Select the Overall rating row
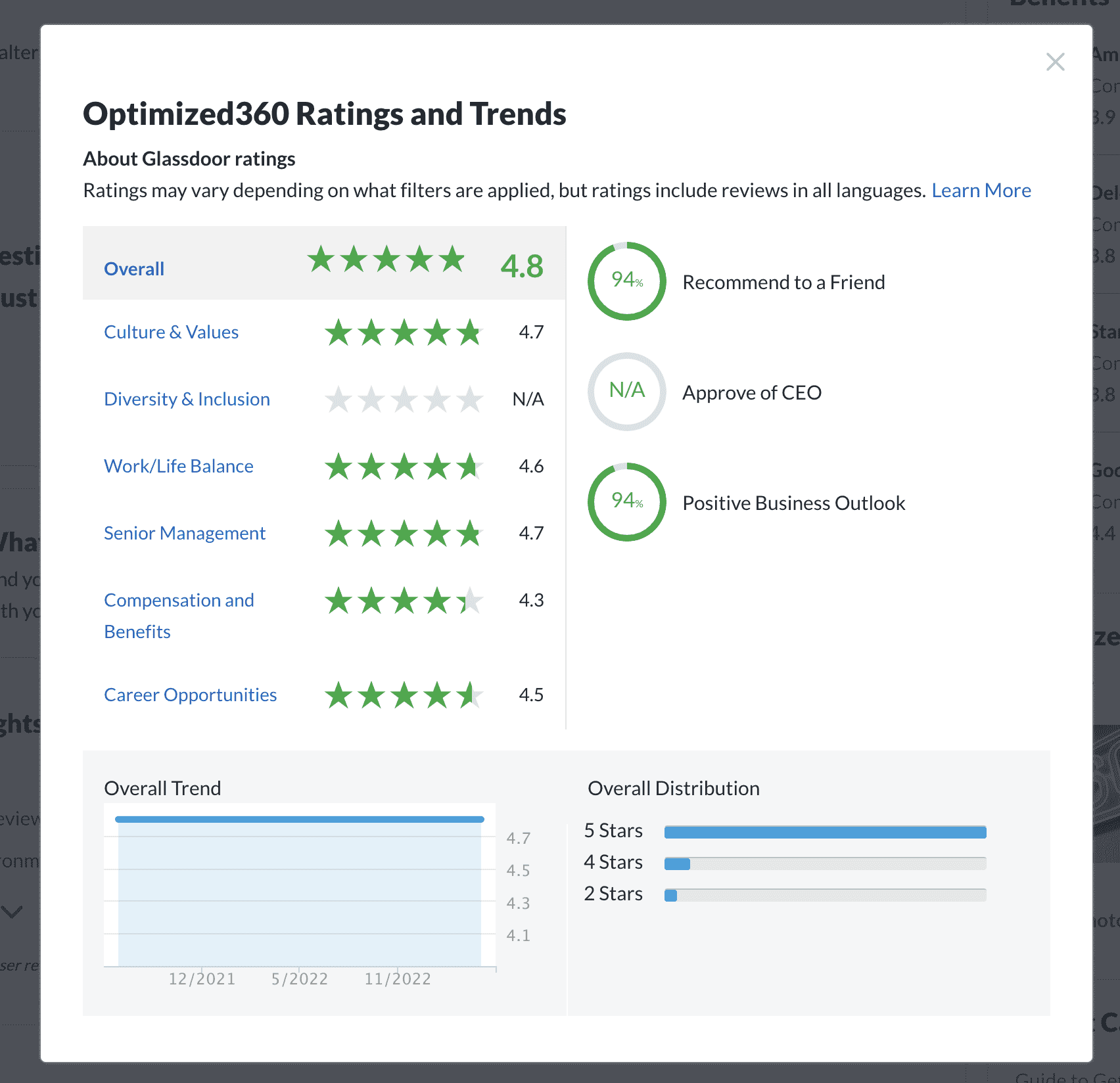The height and width of the screenshot is (1083, 1120). 324,263
